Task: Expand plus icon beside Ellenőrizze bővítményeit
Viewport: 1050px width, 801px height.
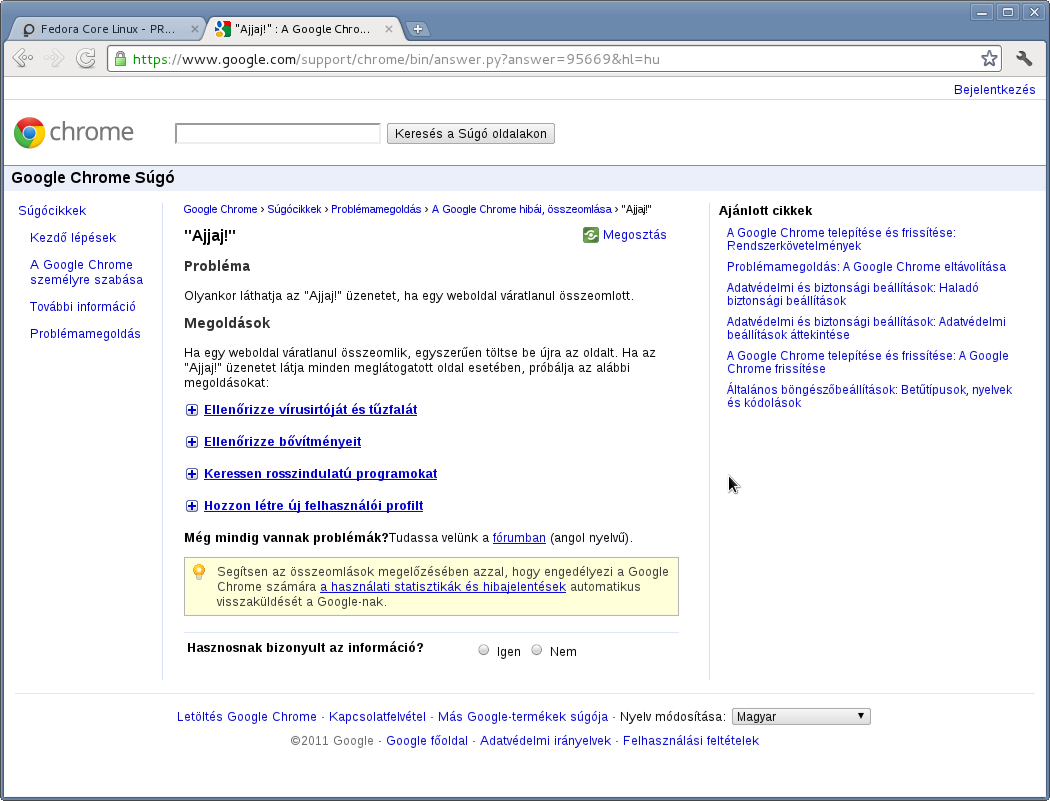Action: click(x=192, y=442)
